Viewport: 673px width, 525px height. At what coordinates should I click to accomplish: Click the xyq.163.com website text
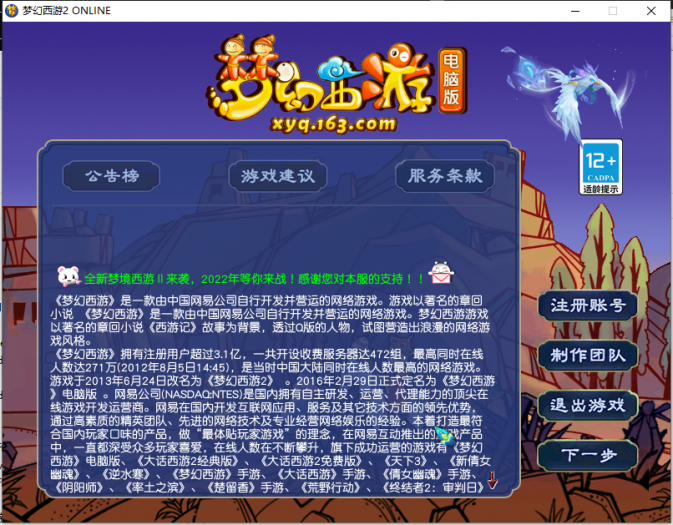[x=334, y=124]
